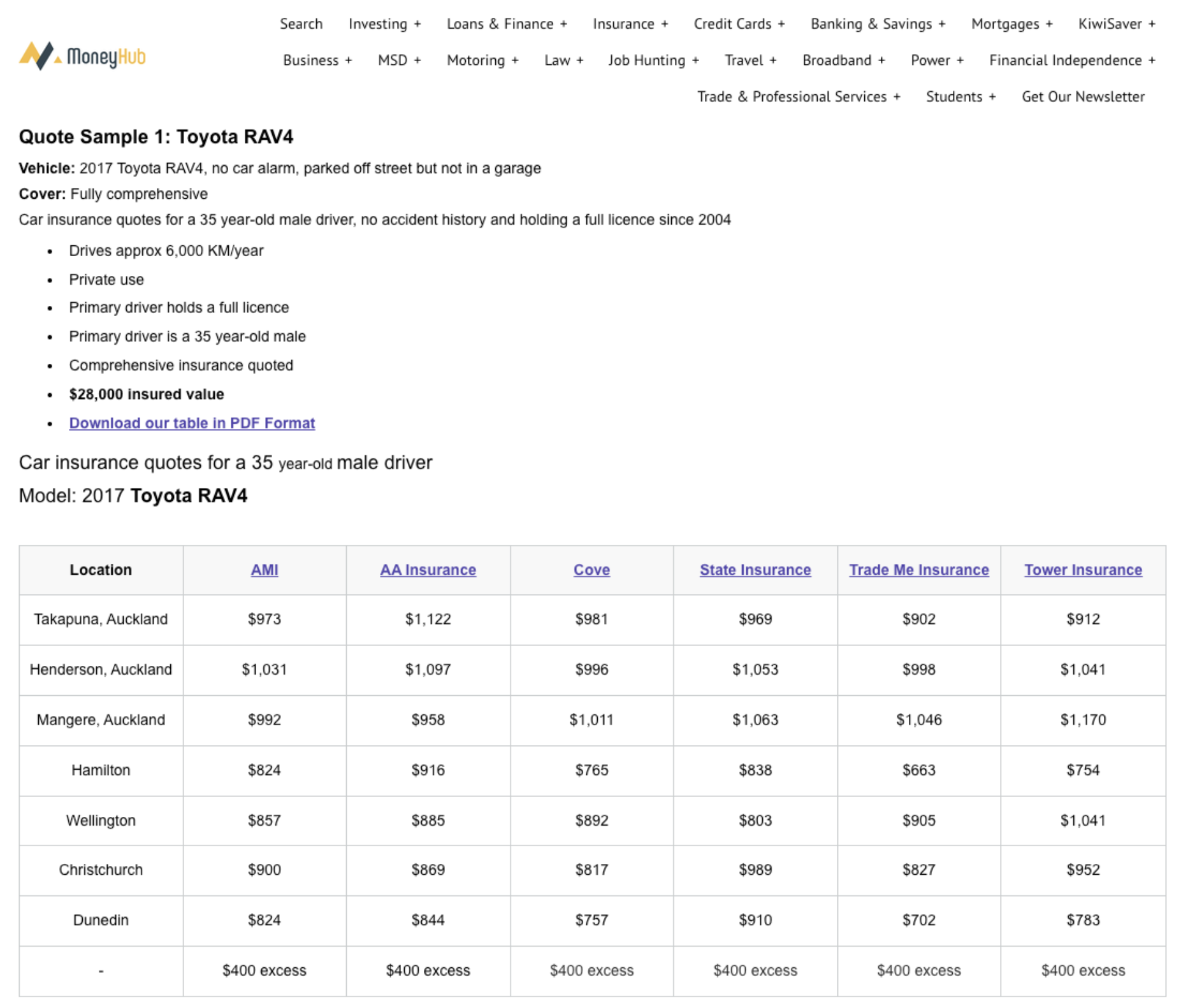This screenshot has height=1008, width=1188.
Task: Open the AA Insurance link
Action: (x=428, y=570)
